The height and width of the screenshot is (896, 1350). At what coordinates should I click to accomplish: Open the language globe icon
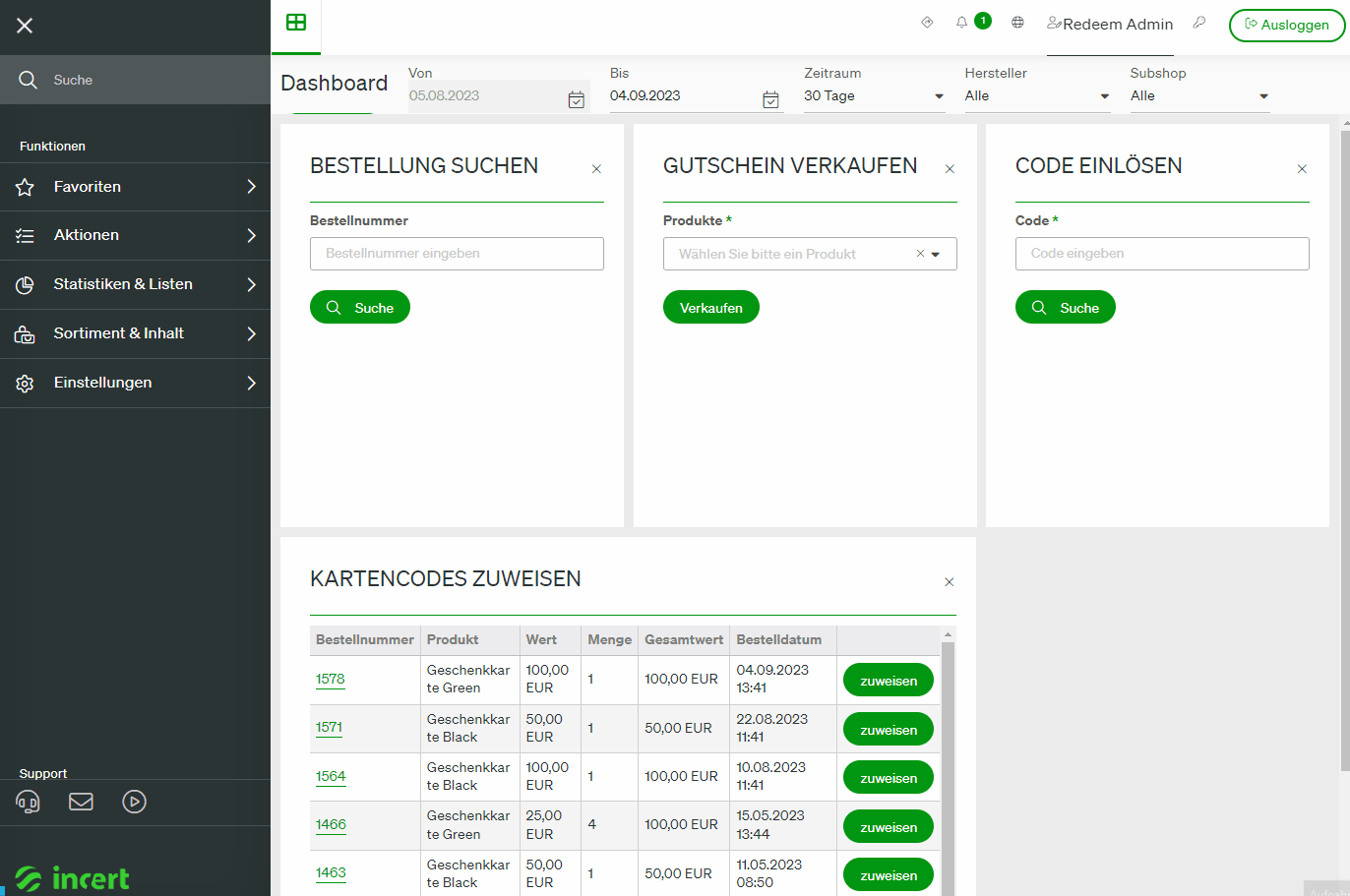1017,22
